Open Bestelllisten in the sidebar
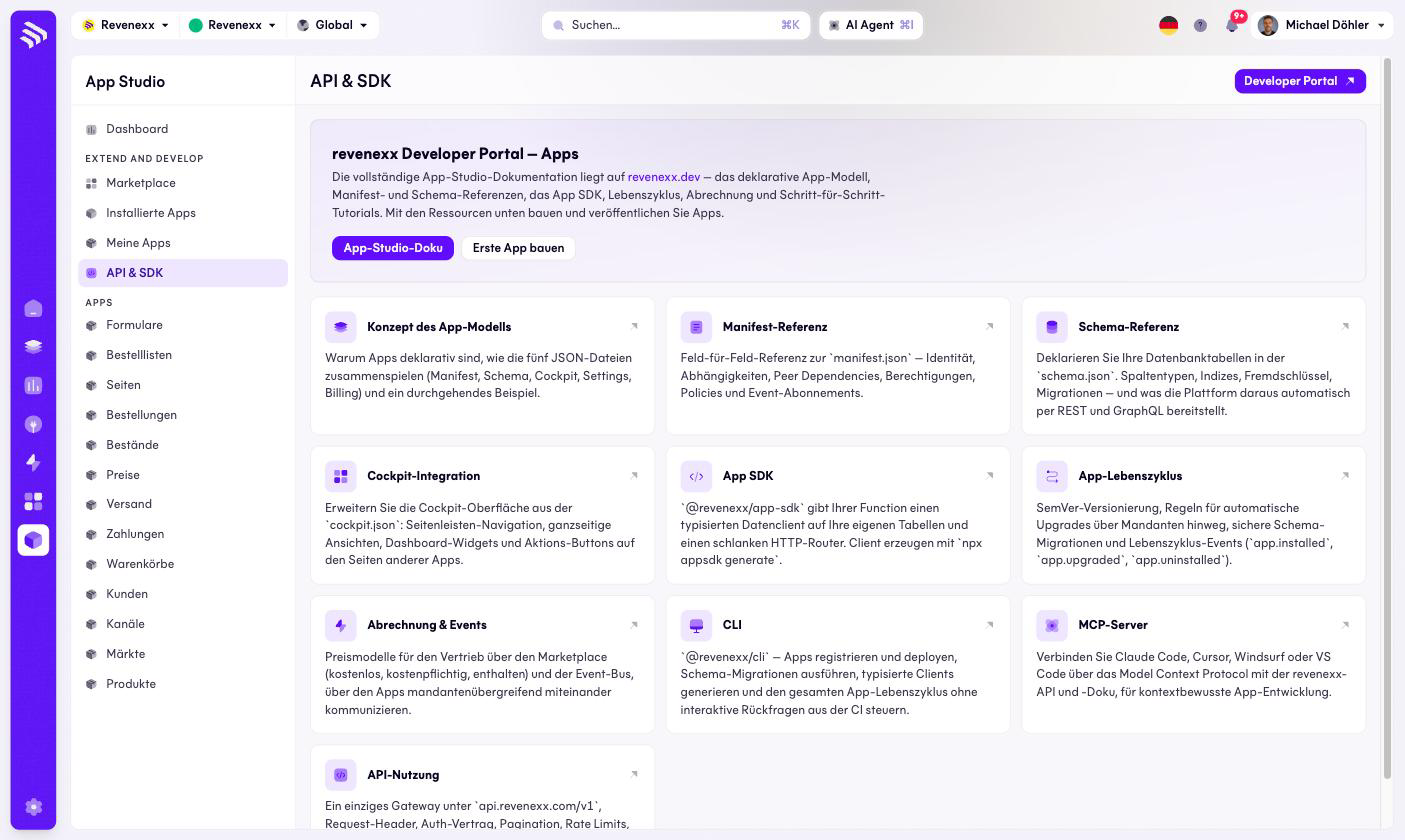Image resolution: width=1405 pixels, height=840 pixels. [183, 355]
